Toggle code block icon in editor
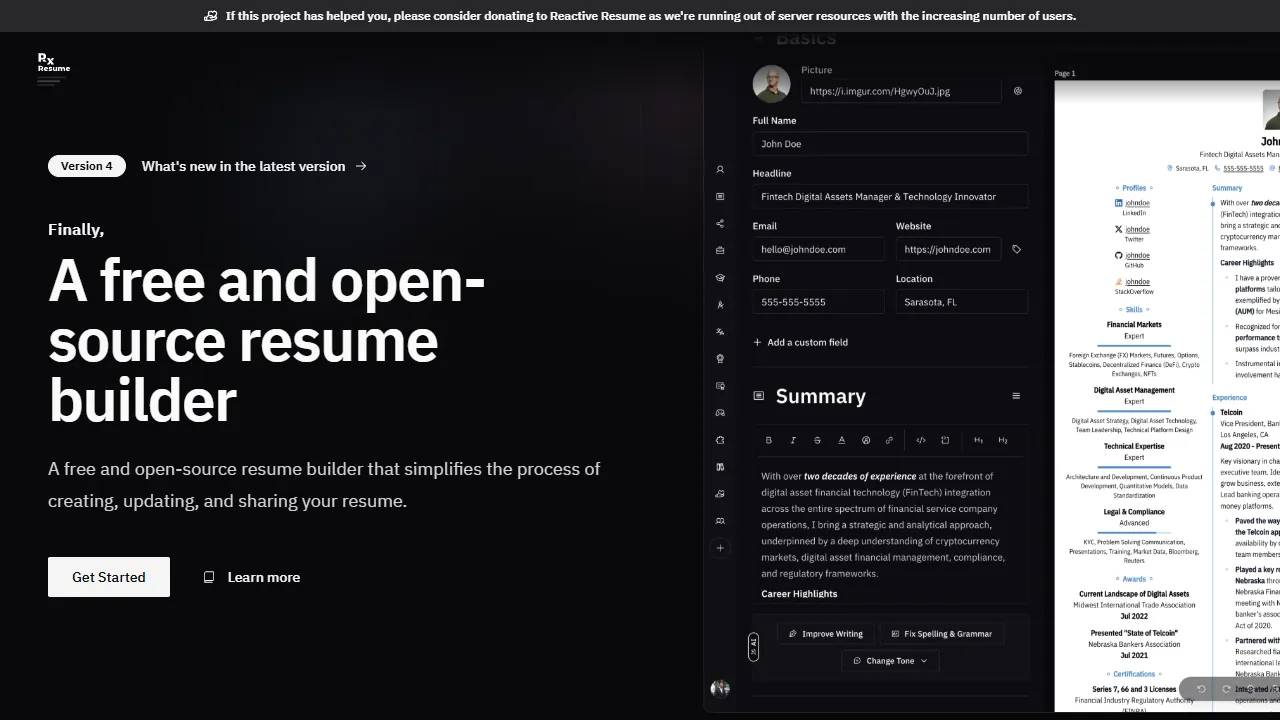The height and width of the screenshot is (720, 1280). click(945, 440)
